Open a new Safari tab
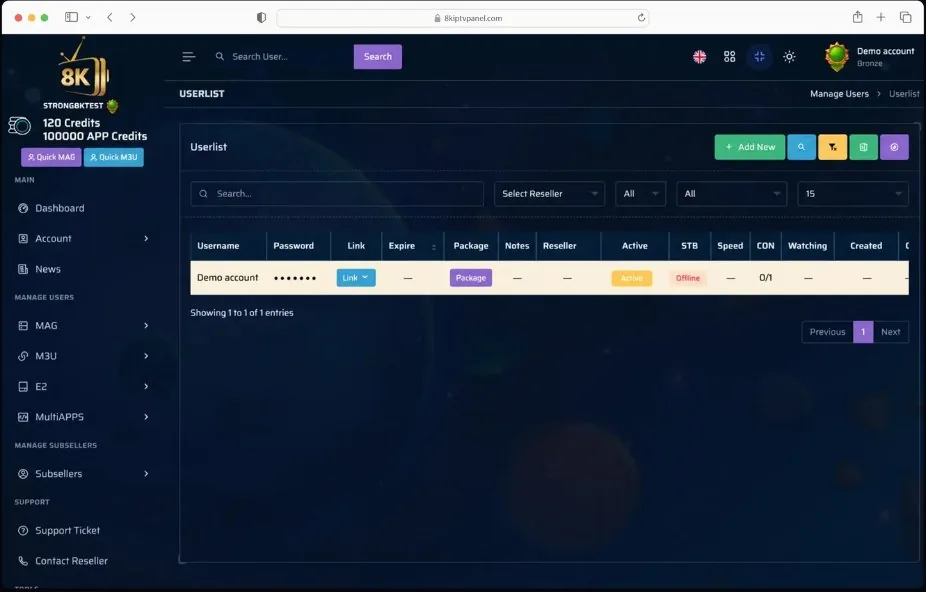Screen dimensions: 926x592 click(881, 17)
